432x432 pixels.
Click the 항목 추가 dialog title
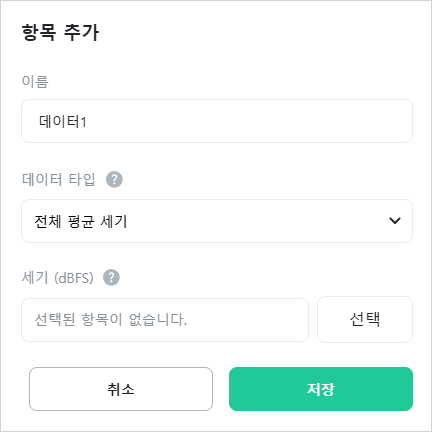(x=60, y=33)
